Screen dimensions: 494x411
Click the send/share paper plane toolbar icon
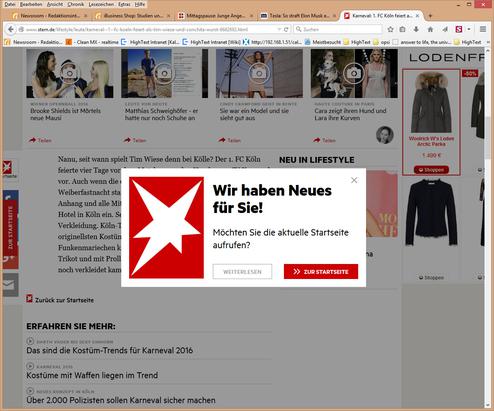point(445,29)
